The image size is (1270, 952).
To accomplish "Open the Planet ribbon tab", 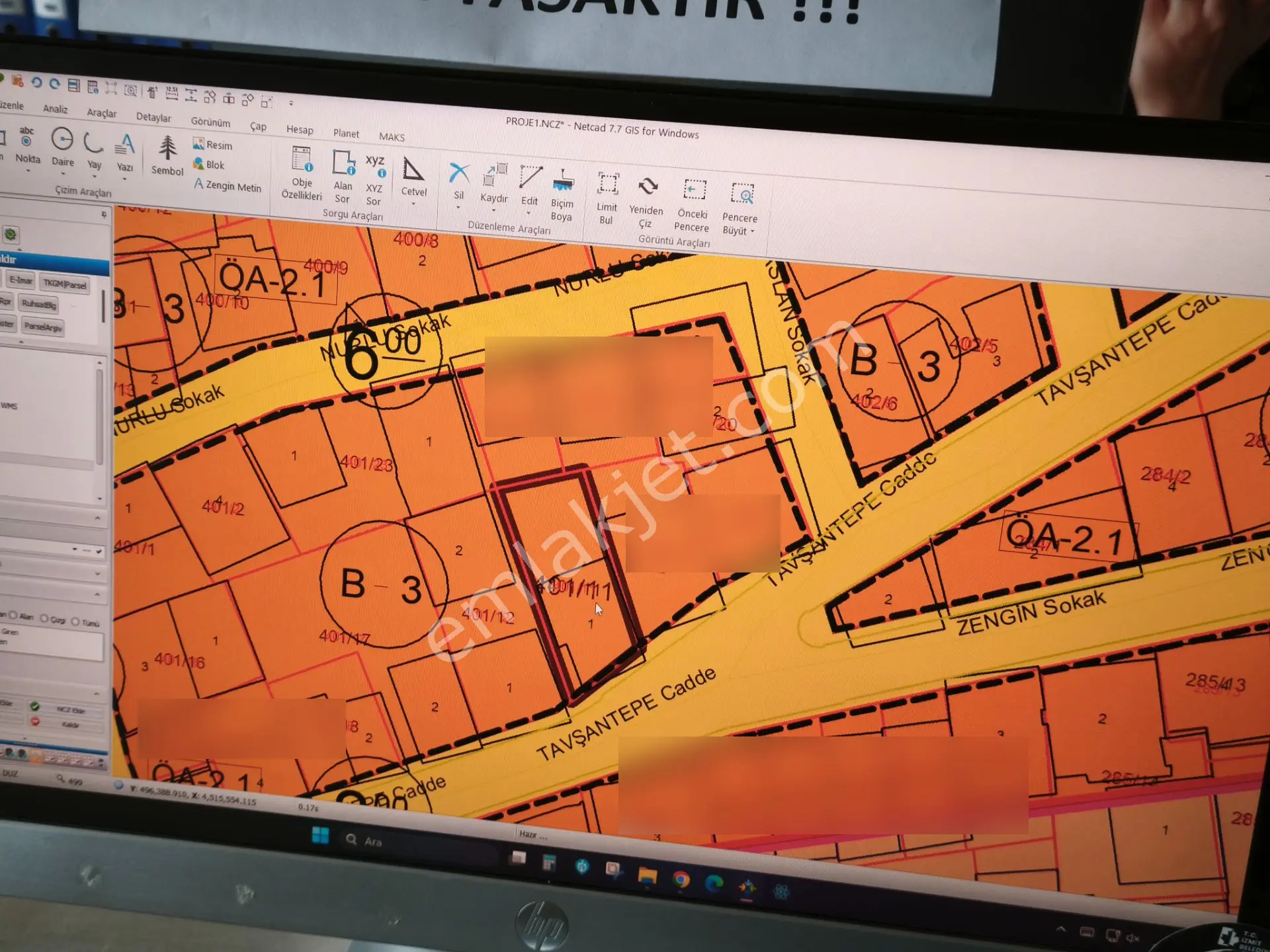I will (346, 133).
